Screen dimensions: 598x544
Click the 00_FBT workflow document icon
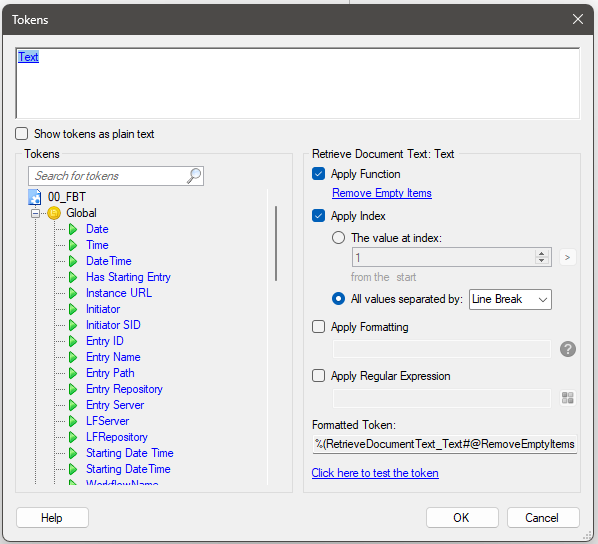35,197
